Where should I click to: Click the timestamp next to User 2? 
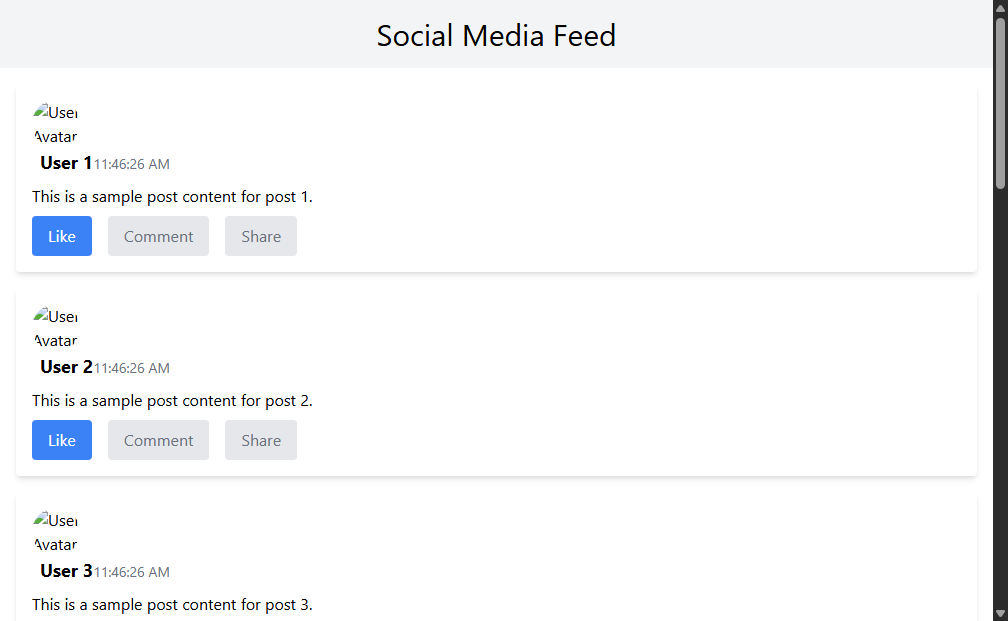click(132, 368)
